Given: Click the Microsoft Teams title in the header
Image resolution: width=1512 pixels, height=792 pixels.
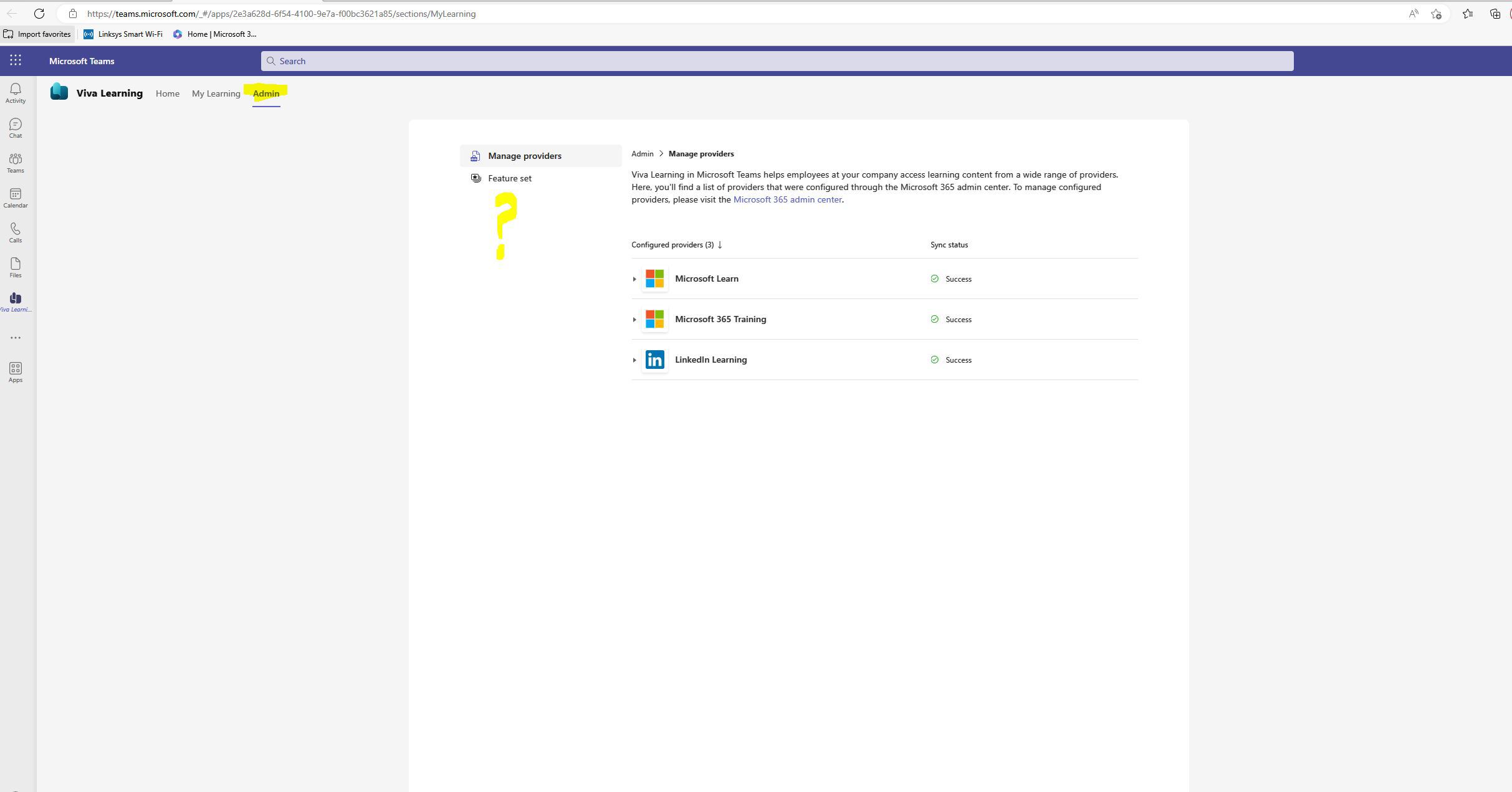Looking at the screenshot, I should tap(82, 61).
